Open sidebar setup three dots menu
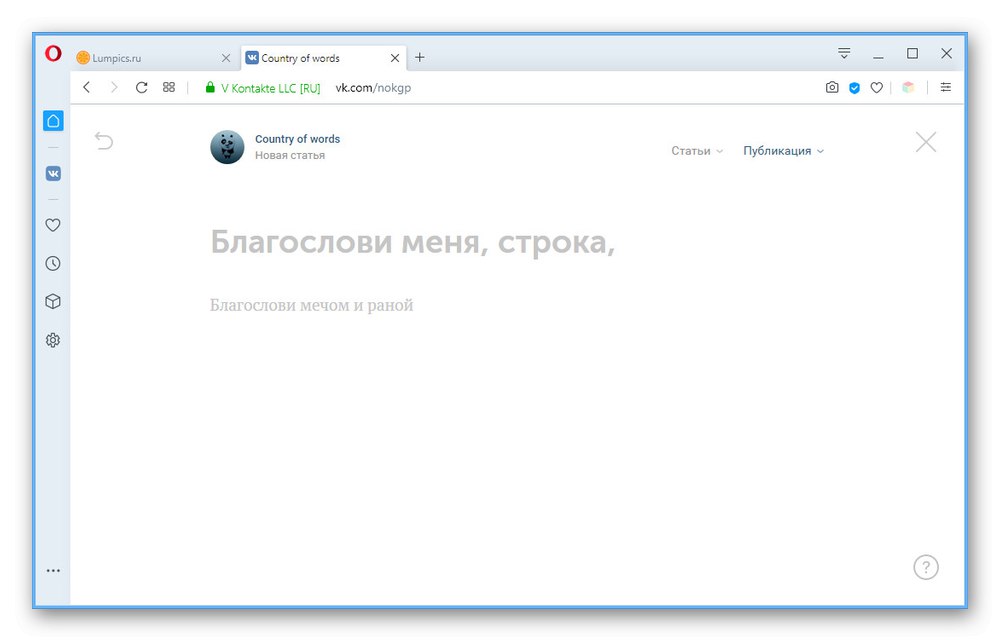Image resolution: width=1000 pixels, height=641 pixels. 53,571
